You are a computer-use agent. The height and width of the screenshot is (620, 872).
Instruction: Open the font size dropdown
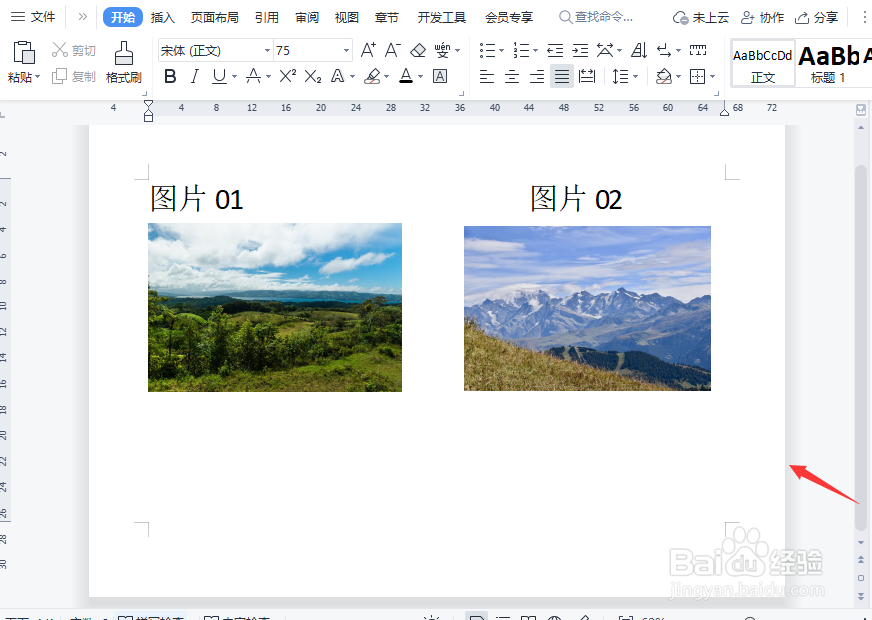(346, 51)
